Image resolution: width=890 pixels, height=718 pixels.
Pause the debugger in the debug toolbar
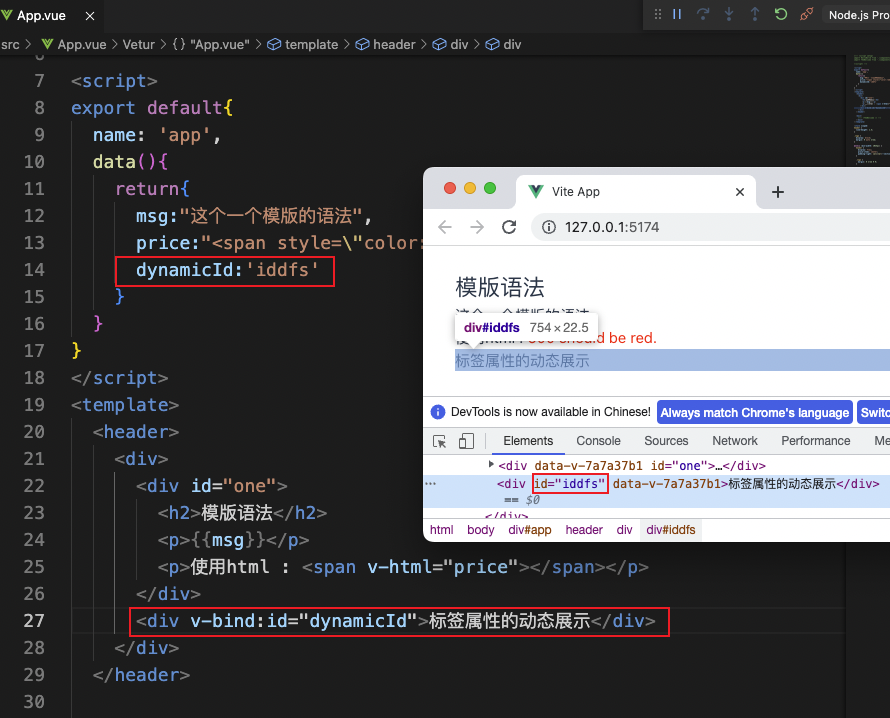point(677,14)
